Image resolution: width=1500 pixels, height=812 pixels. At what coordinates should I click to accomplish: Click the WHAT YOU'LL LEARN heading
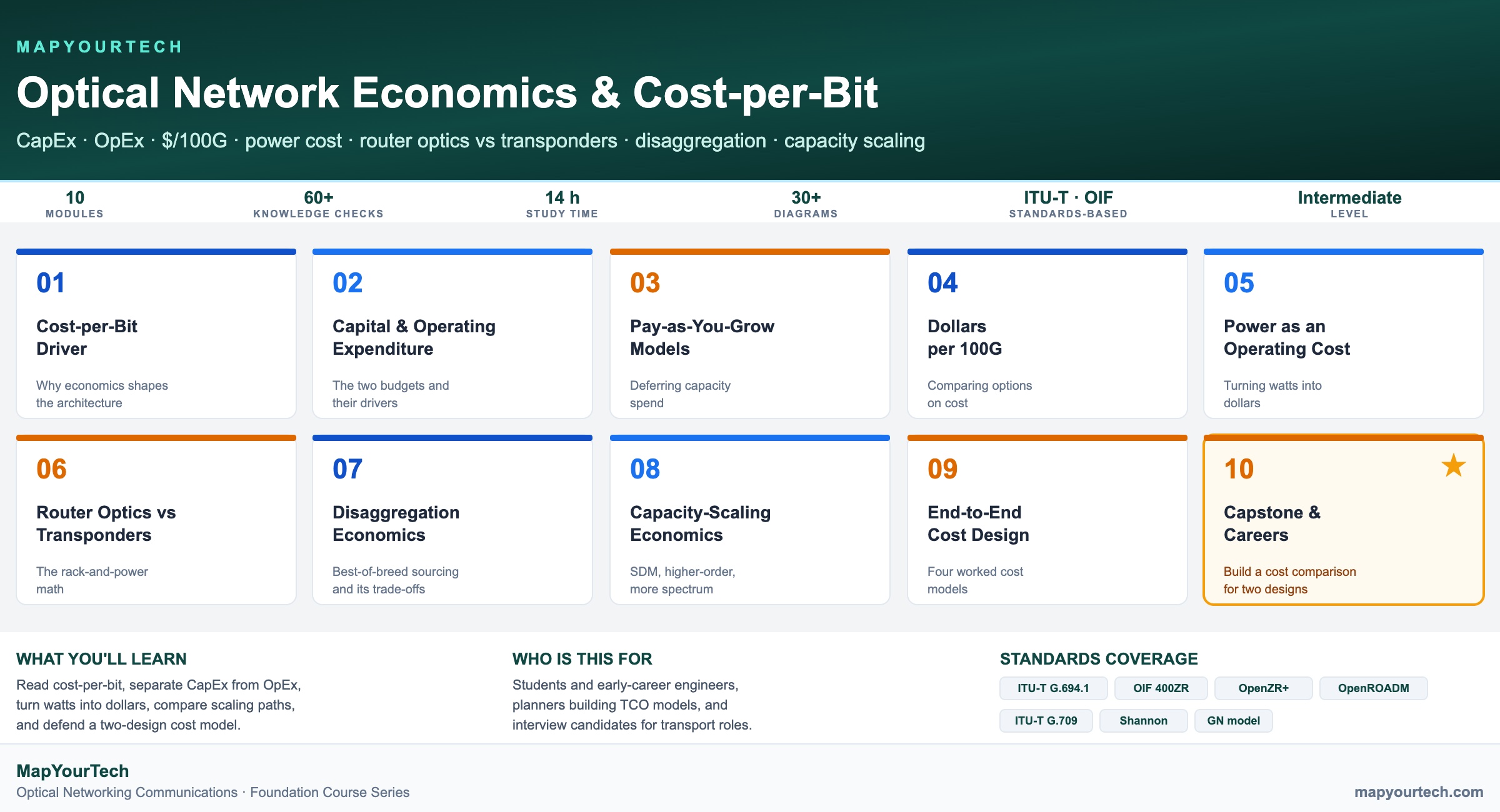pyautogui.click(x=101, y=659)
